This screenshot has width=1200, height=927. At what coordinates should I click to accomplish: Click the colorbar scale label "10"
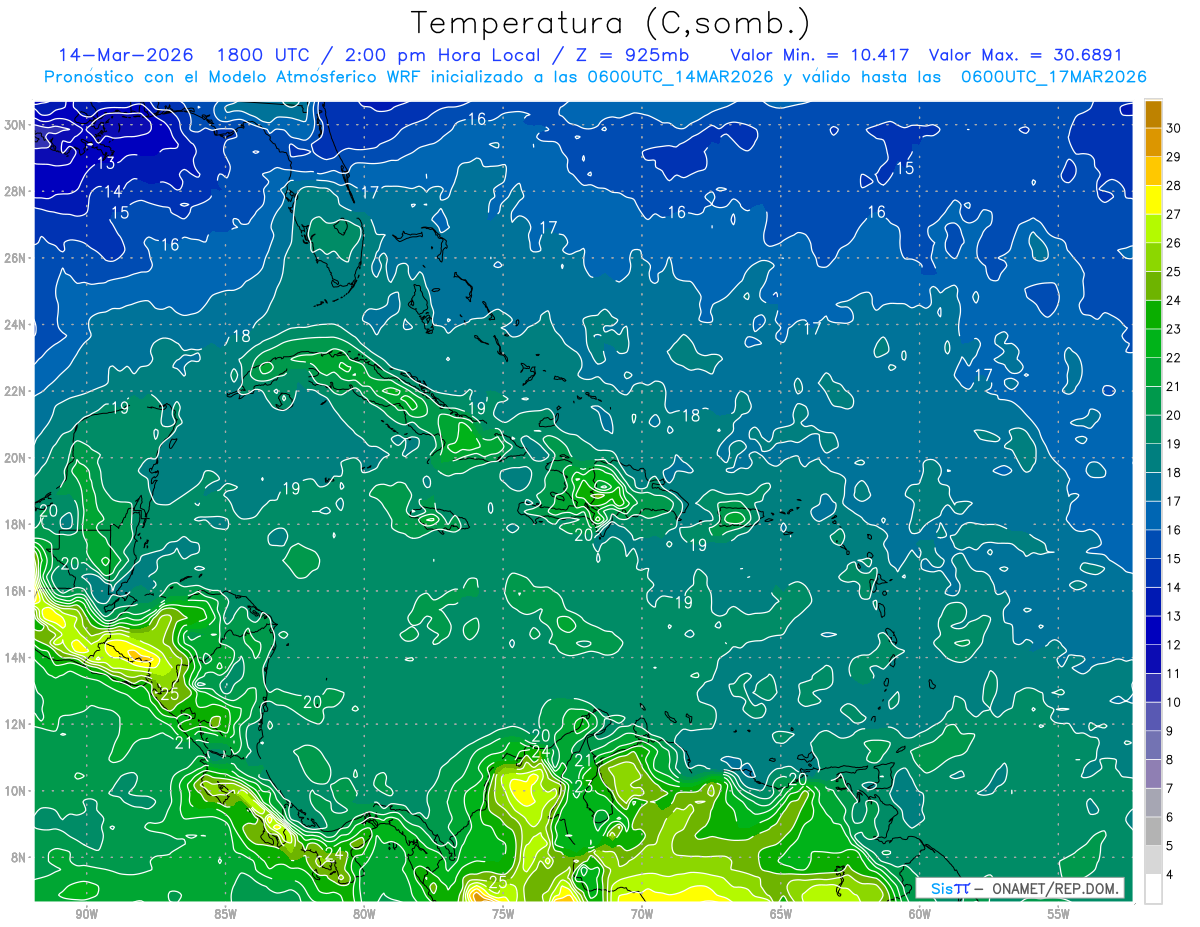1174,702
